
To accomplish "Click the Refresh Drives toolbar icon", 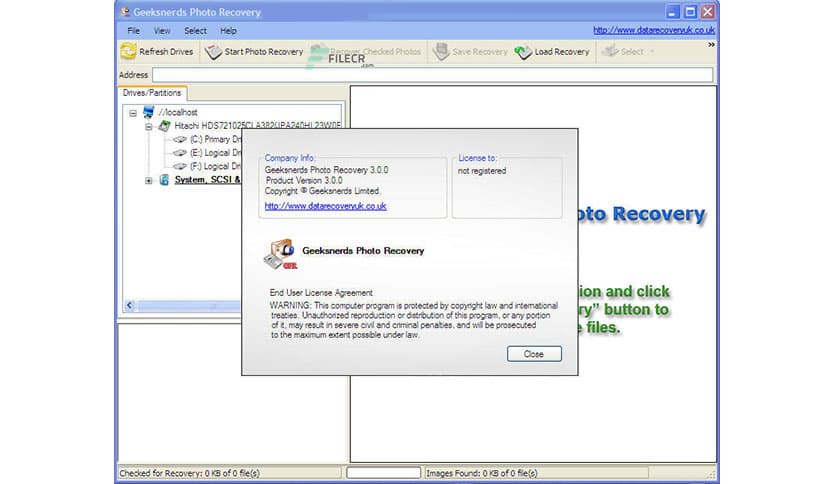I will (x=128, y=51).
